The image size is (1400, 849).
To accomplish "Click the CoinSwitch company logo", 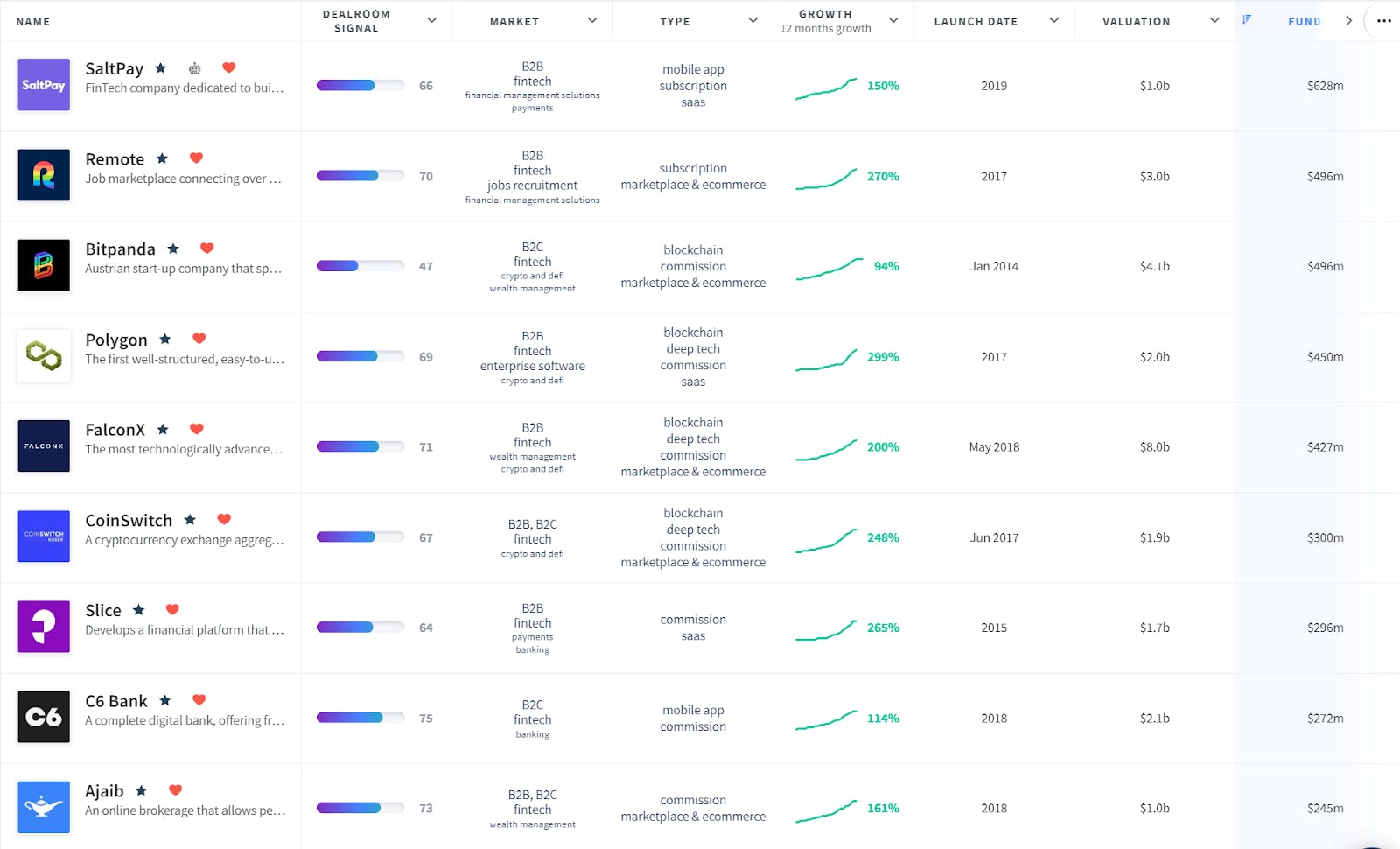I will point(44,537).
